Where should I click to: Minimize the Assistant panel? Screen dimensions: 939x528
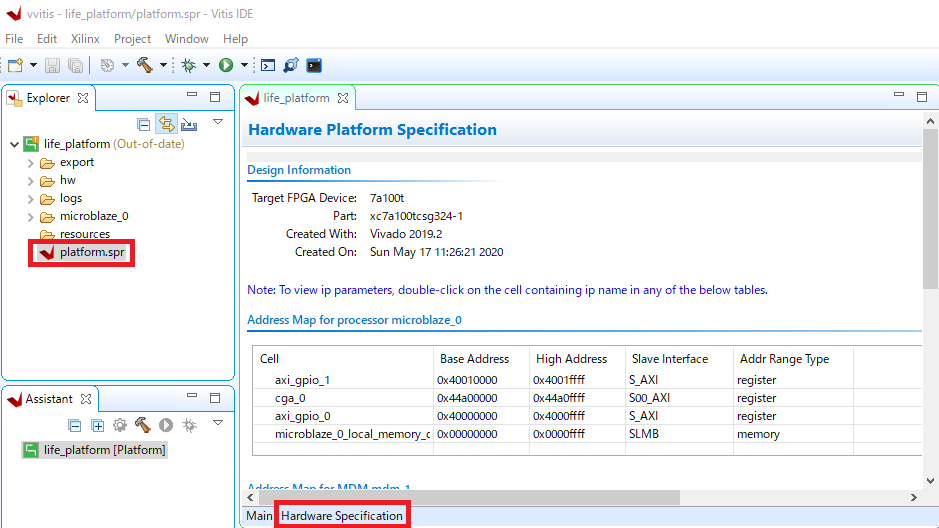pos(192,396)
